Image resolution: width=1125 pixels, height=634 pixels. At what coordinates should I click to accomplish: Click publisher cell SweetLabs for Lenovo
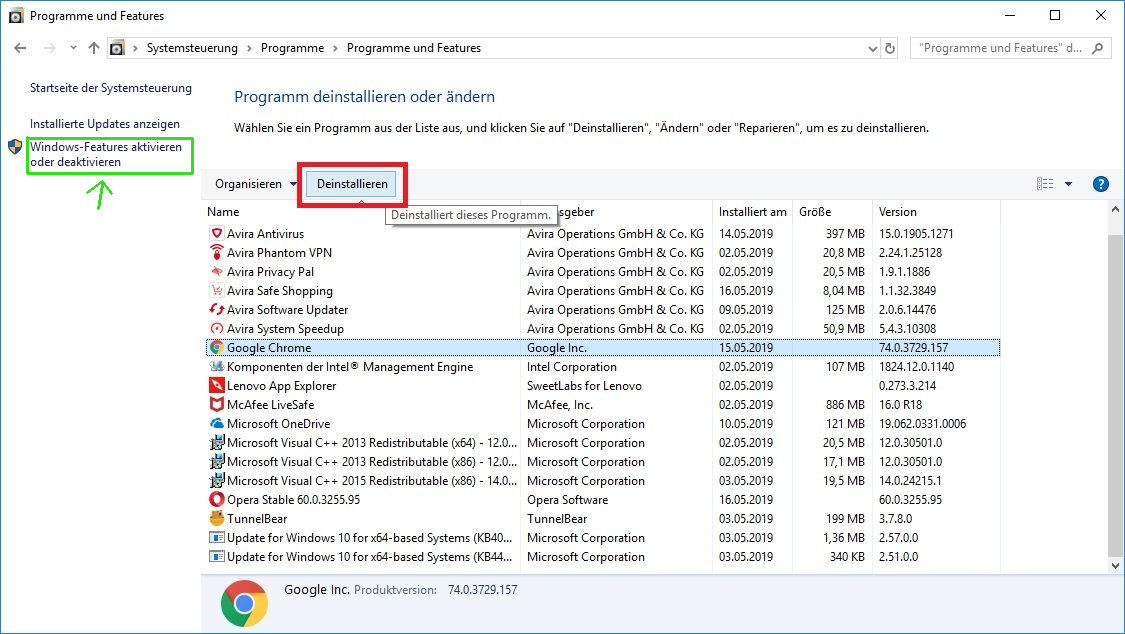click(x=584, y=386)
